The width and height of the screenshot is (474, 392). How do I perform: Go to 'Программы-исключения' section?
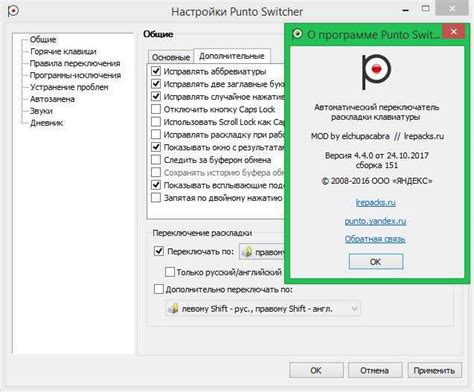tap(75, 75)
